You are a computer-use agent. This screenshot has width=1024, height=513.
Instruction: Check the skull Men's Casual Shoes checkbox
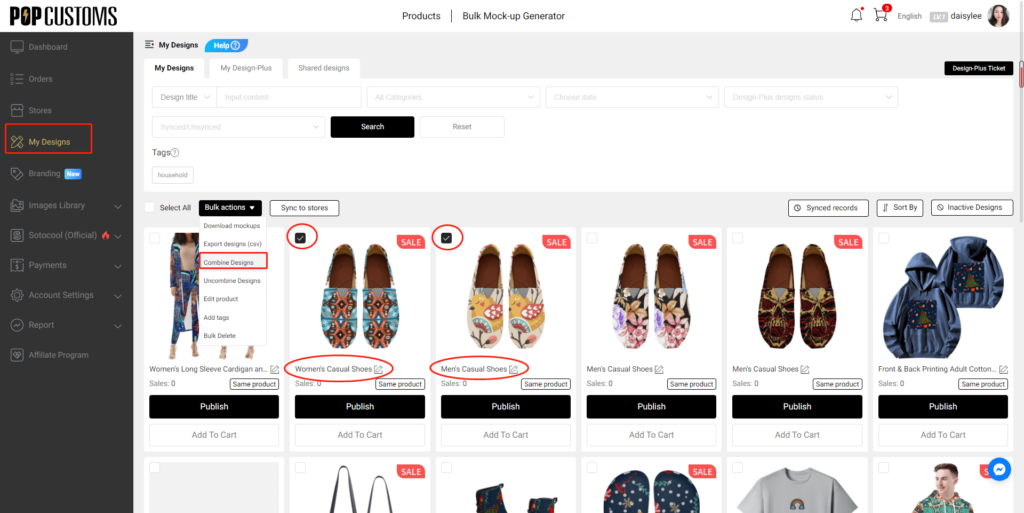point(737,239)
